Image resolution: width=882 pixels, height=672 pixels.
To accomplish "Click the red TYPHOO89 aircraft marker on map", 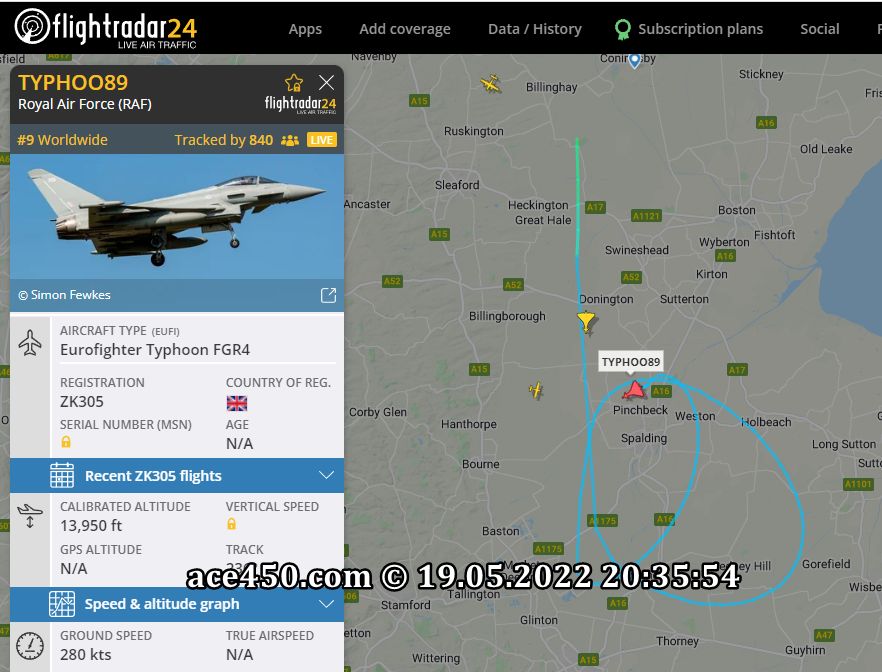I will (635, 390).
